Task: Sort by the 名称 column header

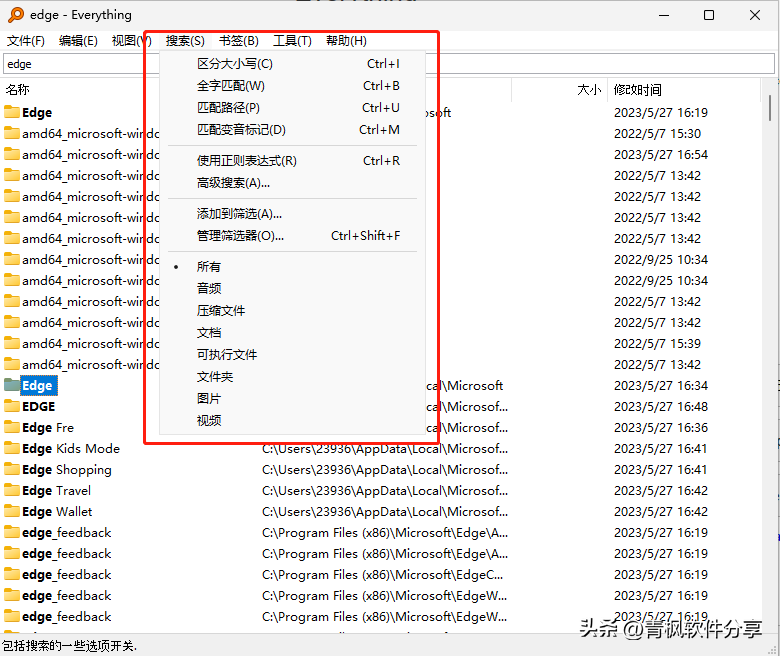Action: (17, 90)
